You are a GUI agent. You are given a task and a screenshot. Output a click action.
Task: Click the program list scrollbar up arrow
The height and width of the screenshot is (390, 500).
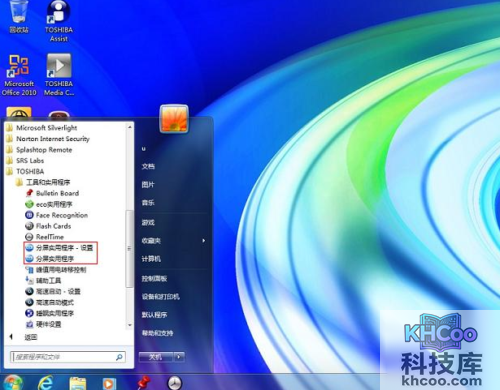click(x=130, y=127)
